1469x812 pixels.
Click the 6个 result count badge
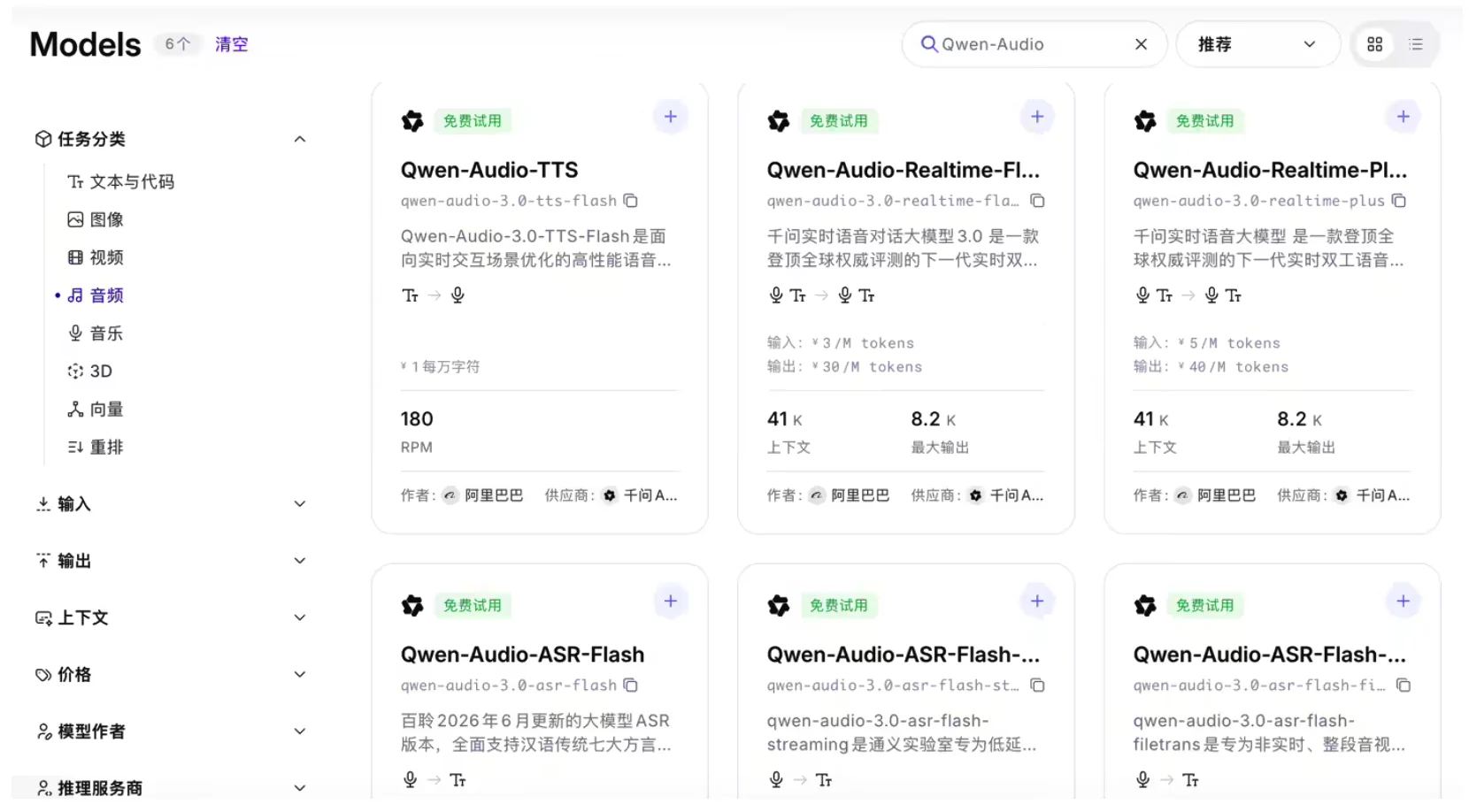pyautogui.click(x=178, y=44)
